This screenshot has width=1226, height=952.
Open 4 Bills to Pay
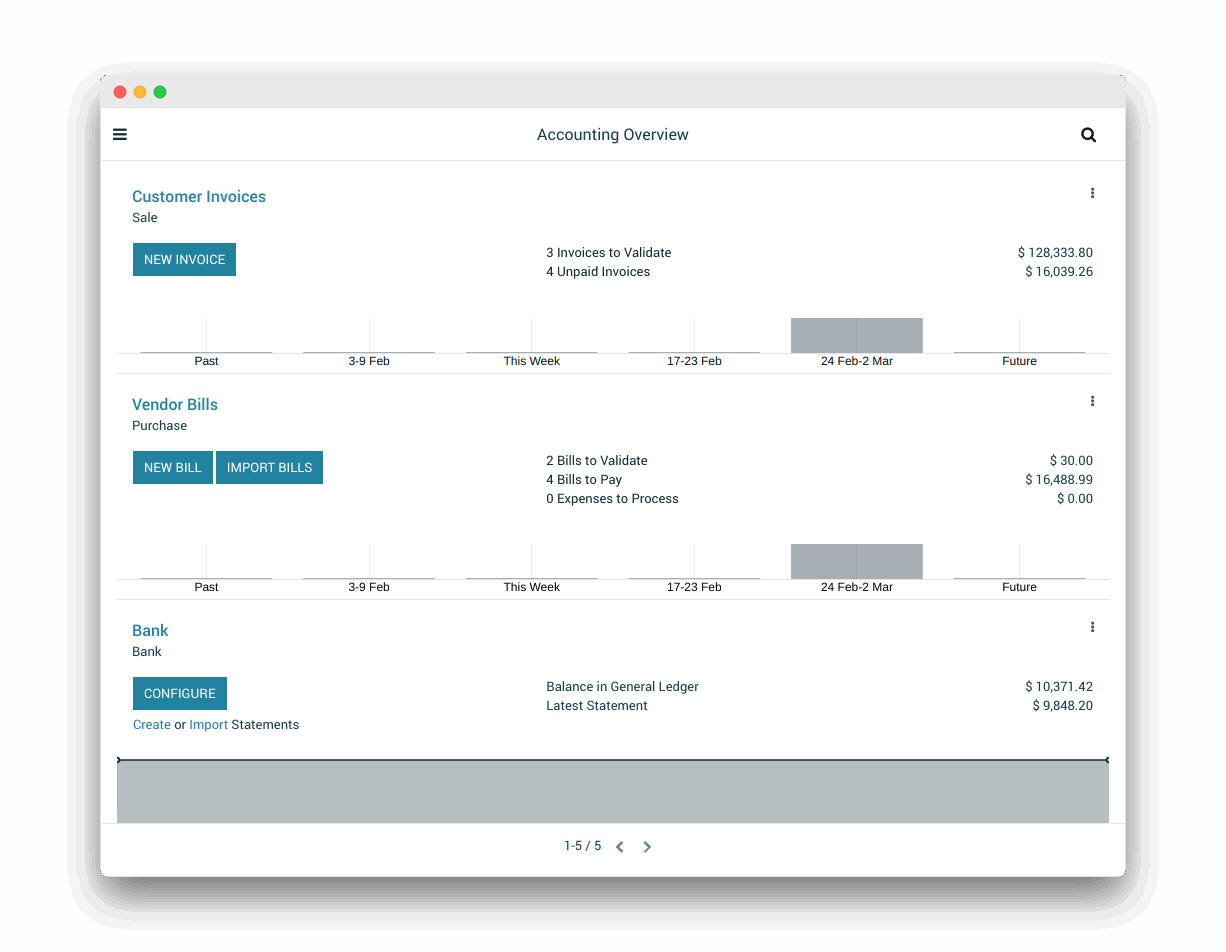(x=584, y=480)
